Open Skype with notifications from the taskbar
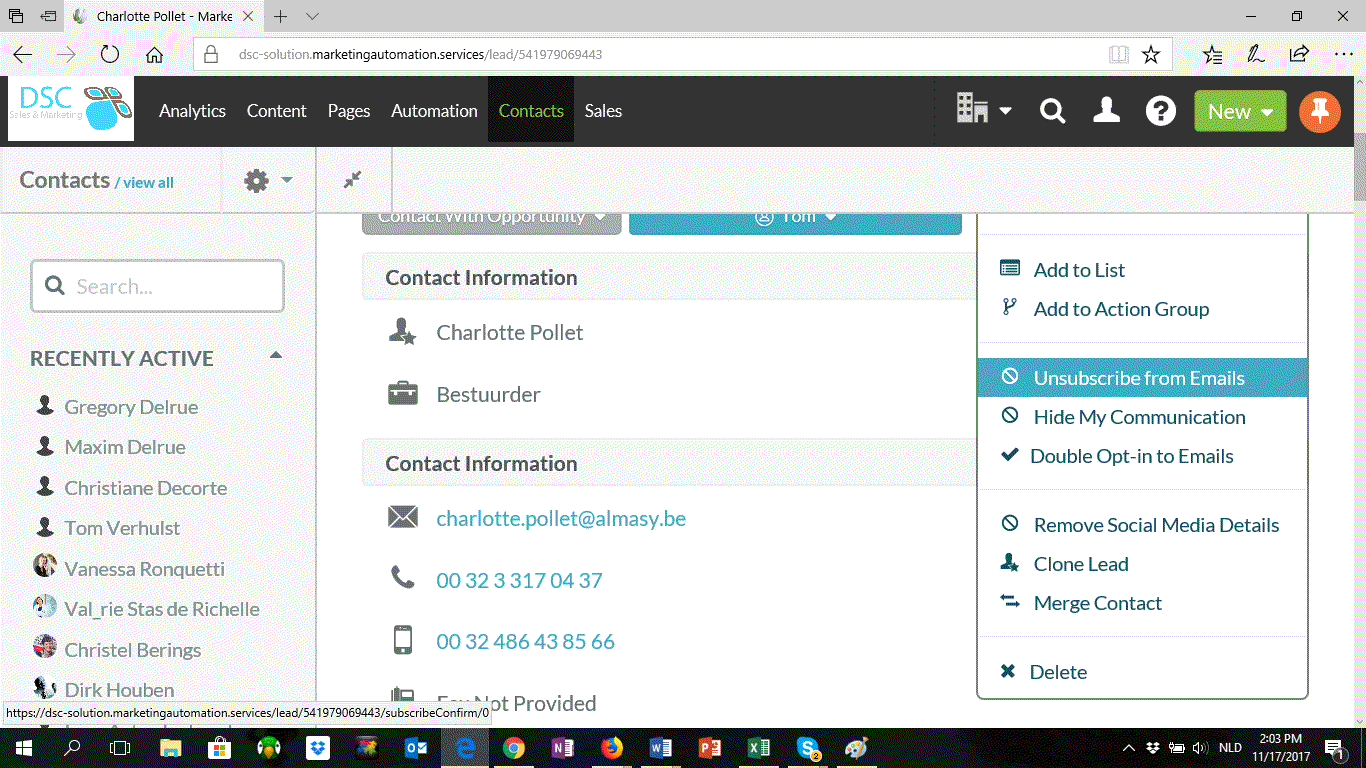Image resolution: width=1366 pixels, height=768 pixels. pyautogui.click(x=807, y=747)
